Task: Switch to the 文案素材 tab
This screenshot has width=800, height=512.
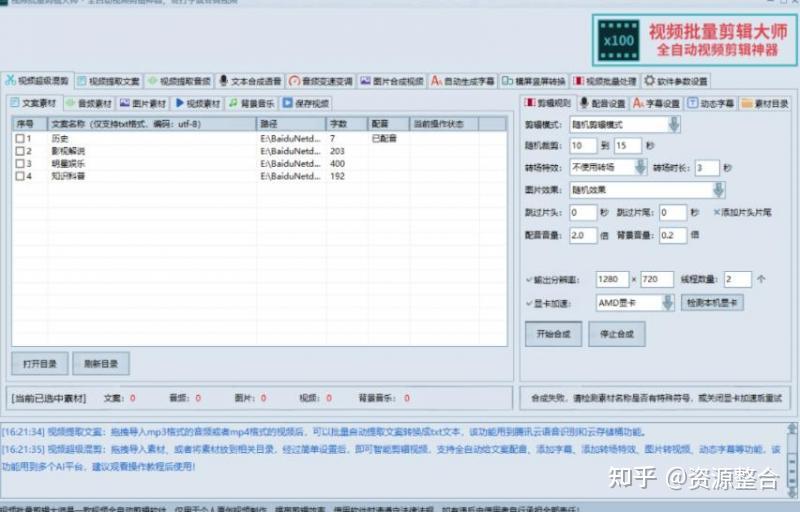Action: [34, 103]
